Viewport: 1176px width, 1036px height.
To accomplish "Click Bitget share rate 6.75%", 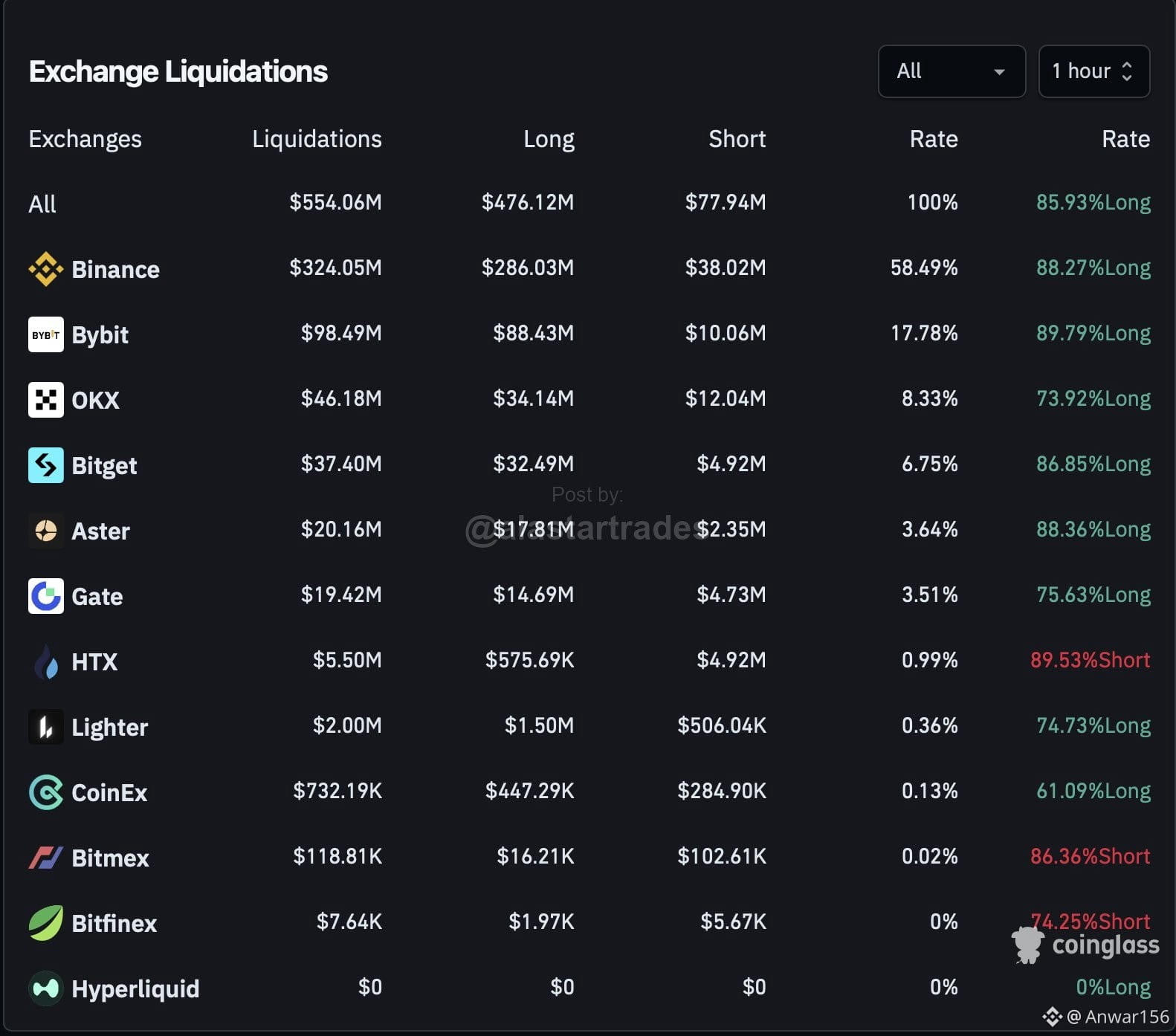I will pyautogui.click(x=930, y=464).
